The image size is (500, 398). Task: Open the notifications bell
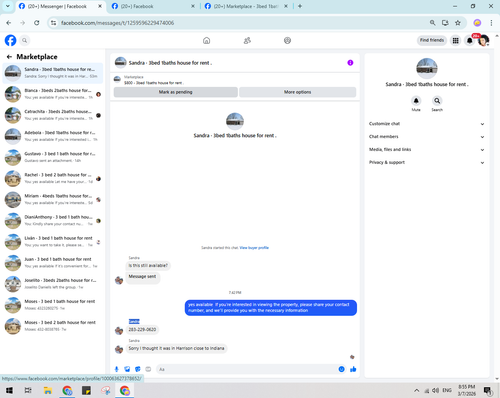[470, 41]
